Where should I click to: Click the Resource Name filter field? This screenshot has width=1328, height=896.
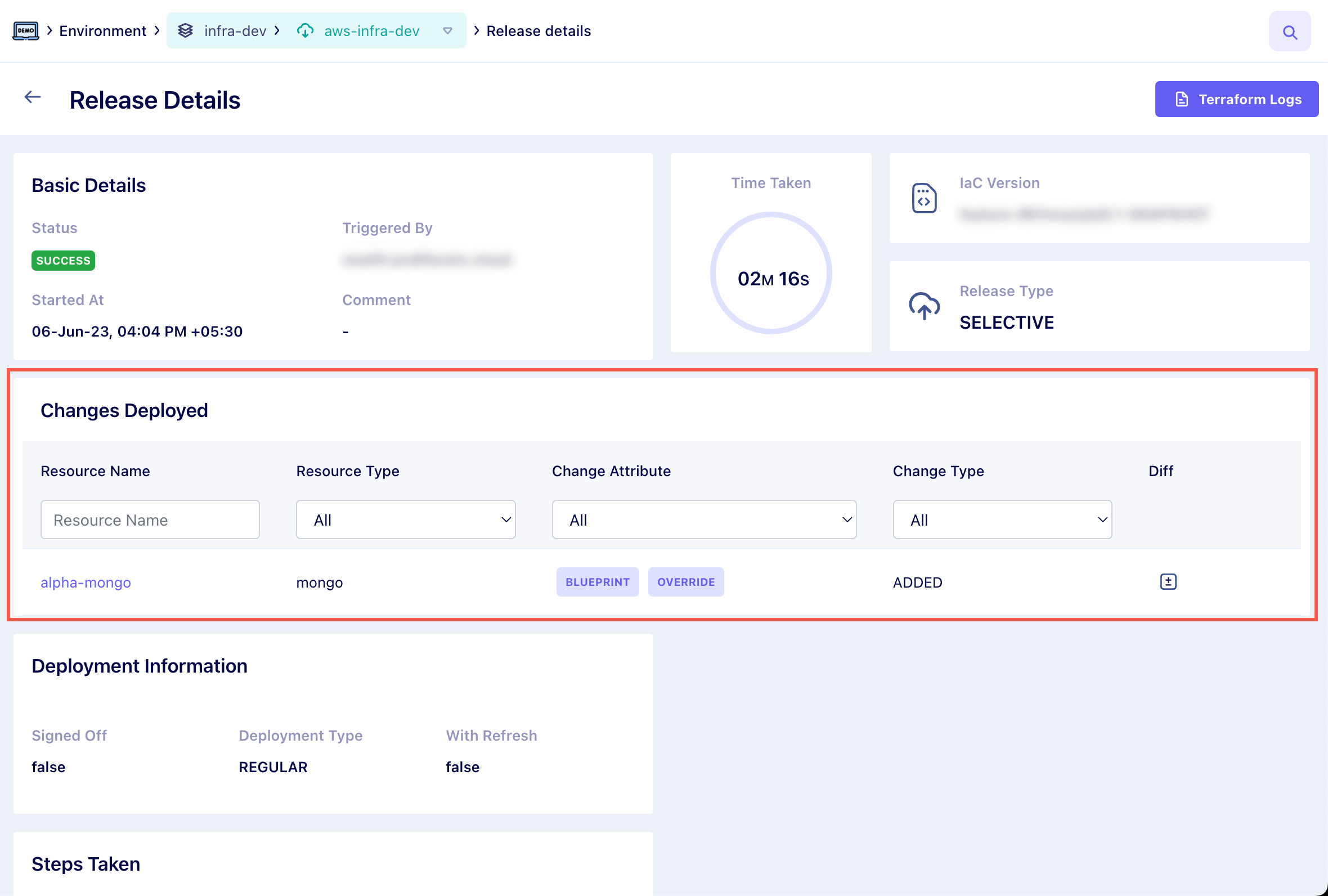[150, 519]
